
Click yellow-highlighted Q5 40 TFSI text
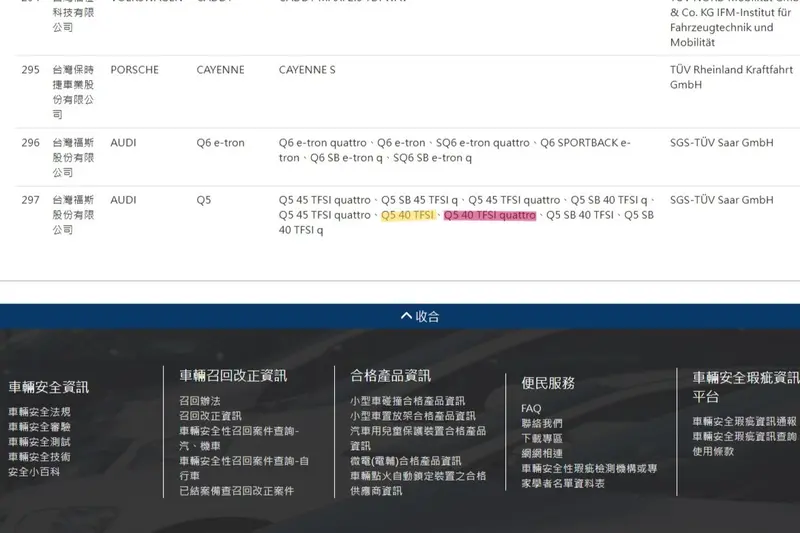[x=408, y=215]
